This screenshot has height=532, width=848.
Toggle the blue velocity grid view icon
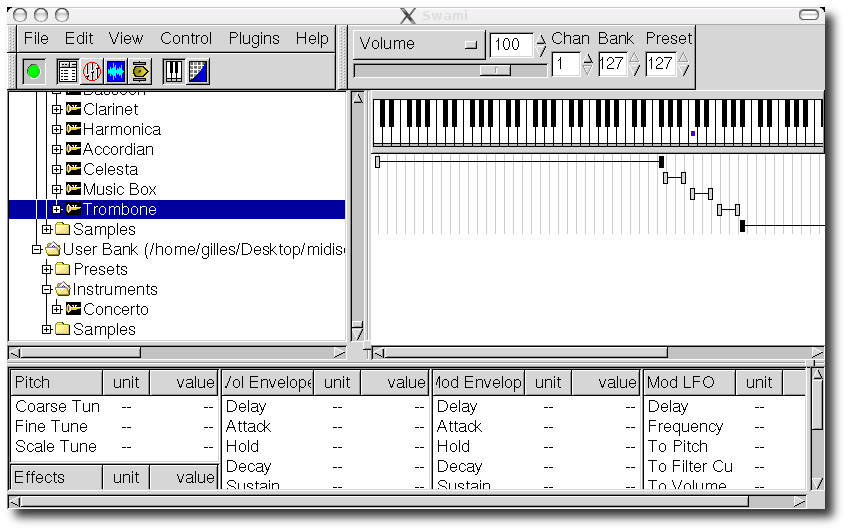tap(197, 71)
